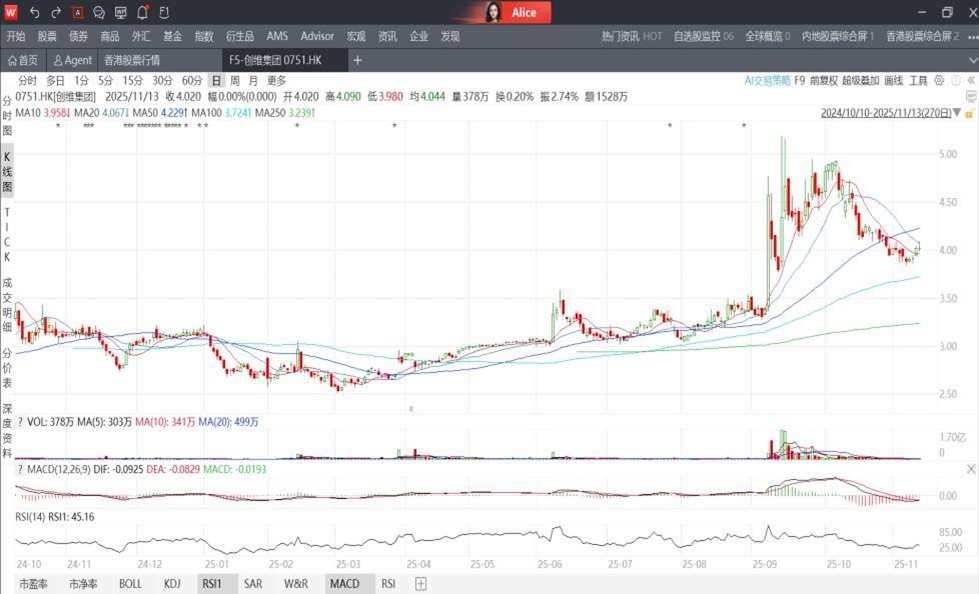Open the notification bell icon
Screen dimensions: 979x594
[x=142, y=12]
